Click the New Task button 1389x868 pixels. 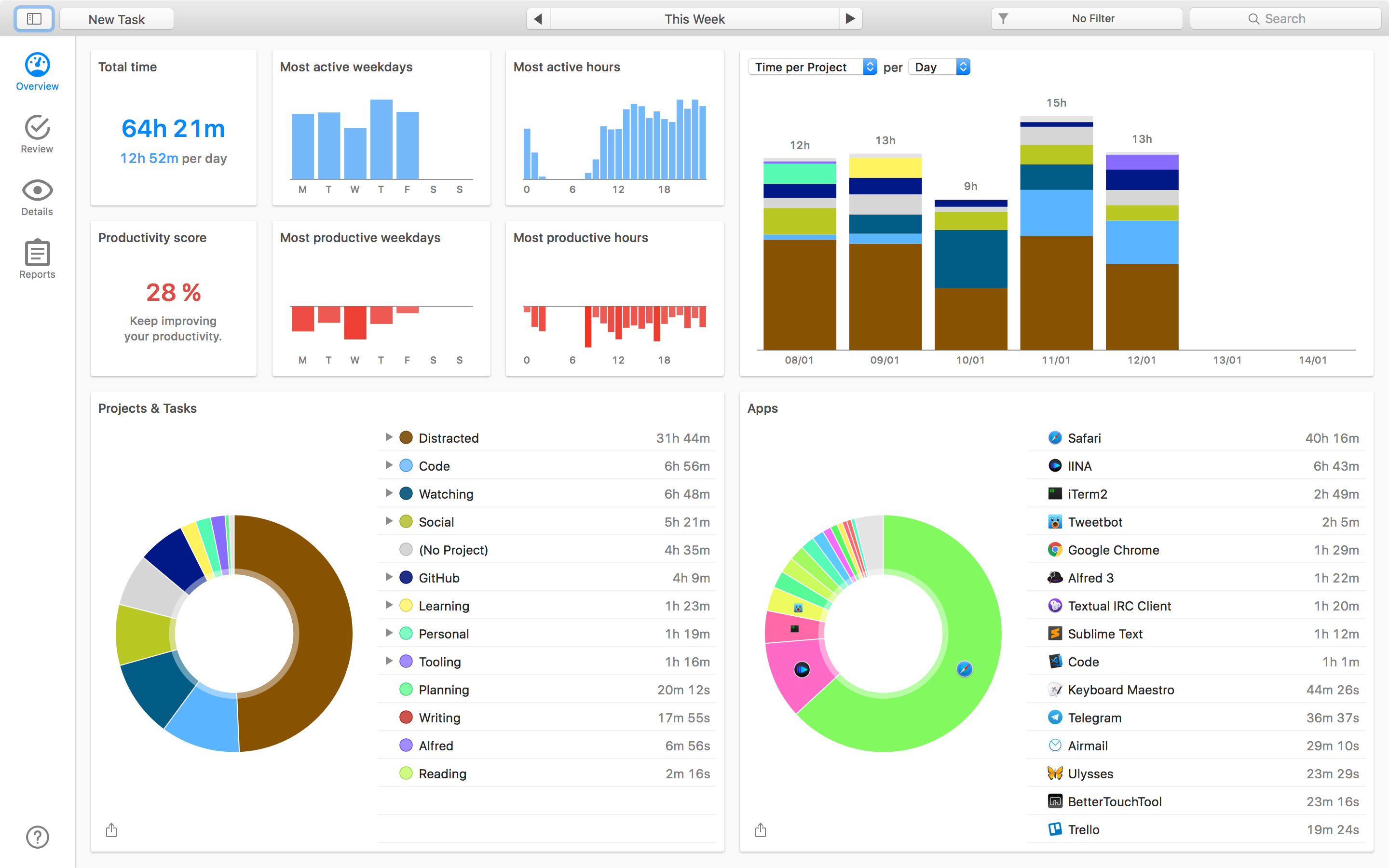tap(117, 19)
